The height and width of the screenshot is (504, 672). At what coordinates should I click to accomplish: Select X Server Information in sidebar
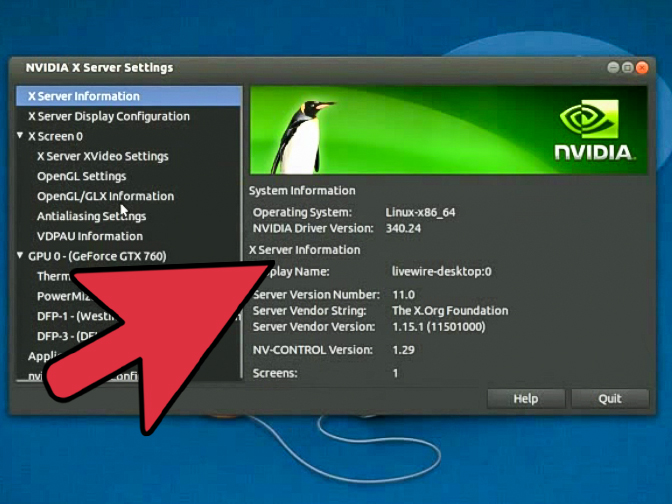(x=129, y=96)
